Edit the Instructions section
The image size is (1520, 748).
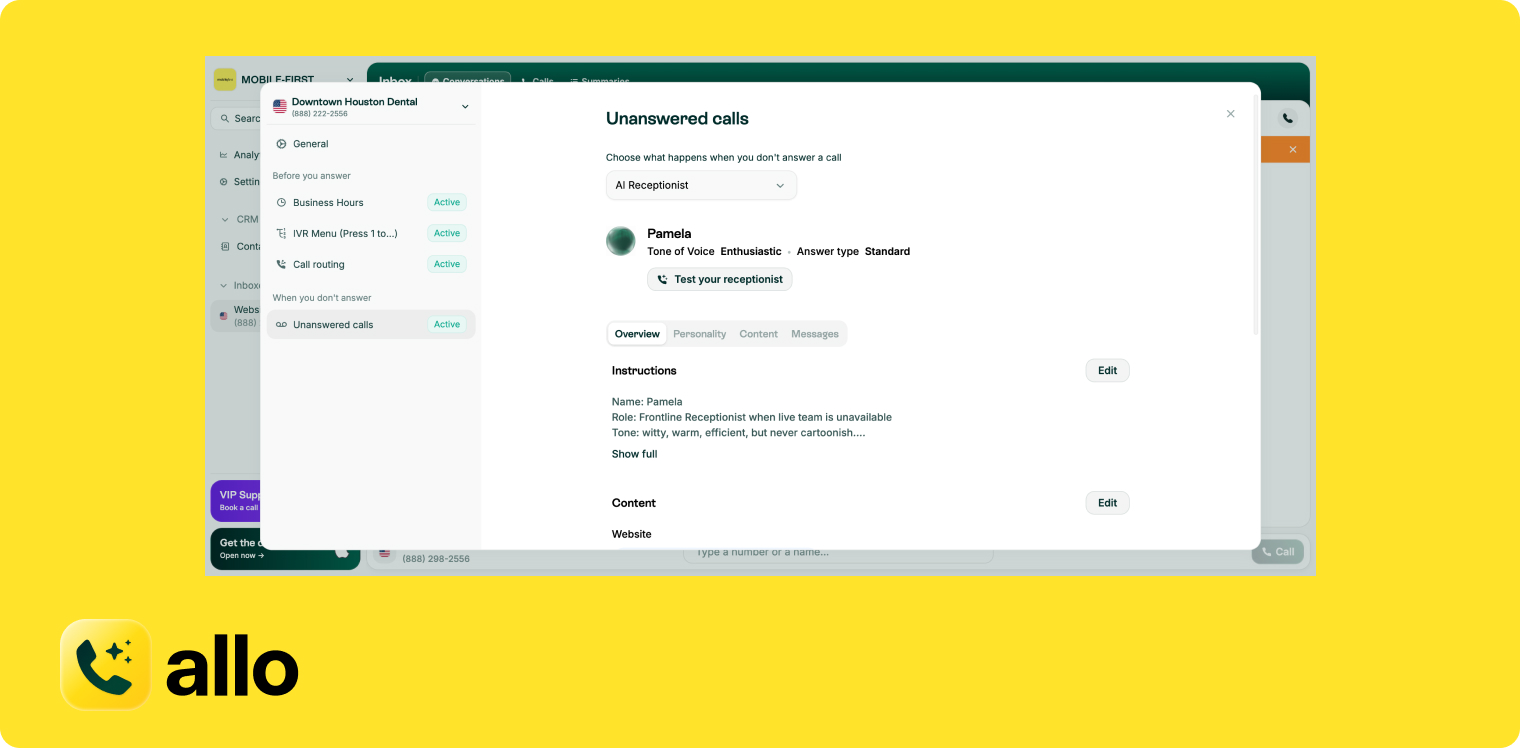pos(1107,371)
